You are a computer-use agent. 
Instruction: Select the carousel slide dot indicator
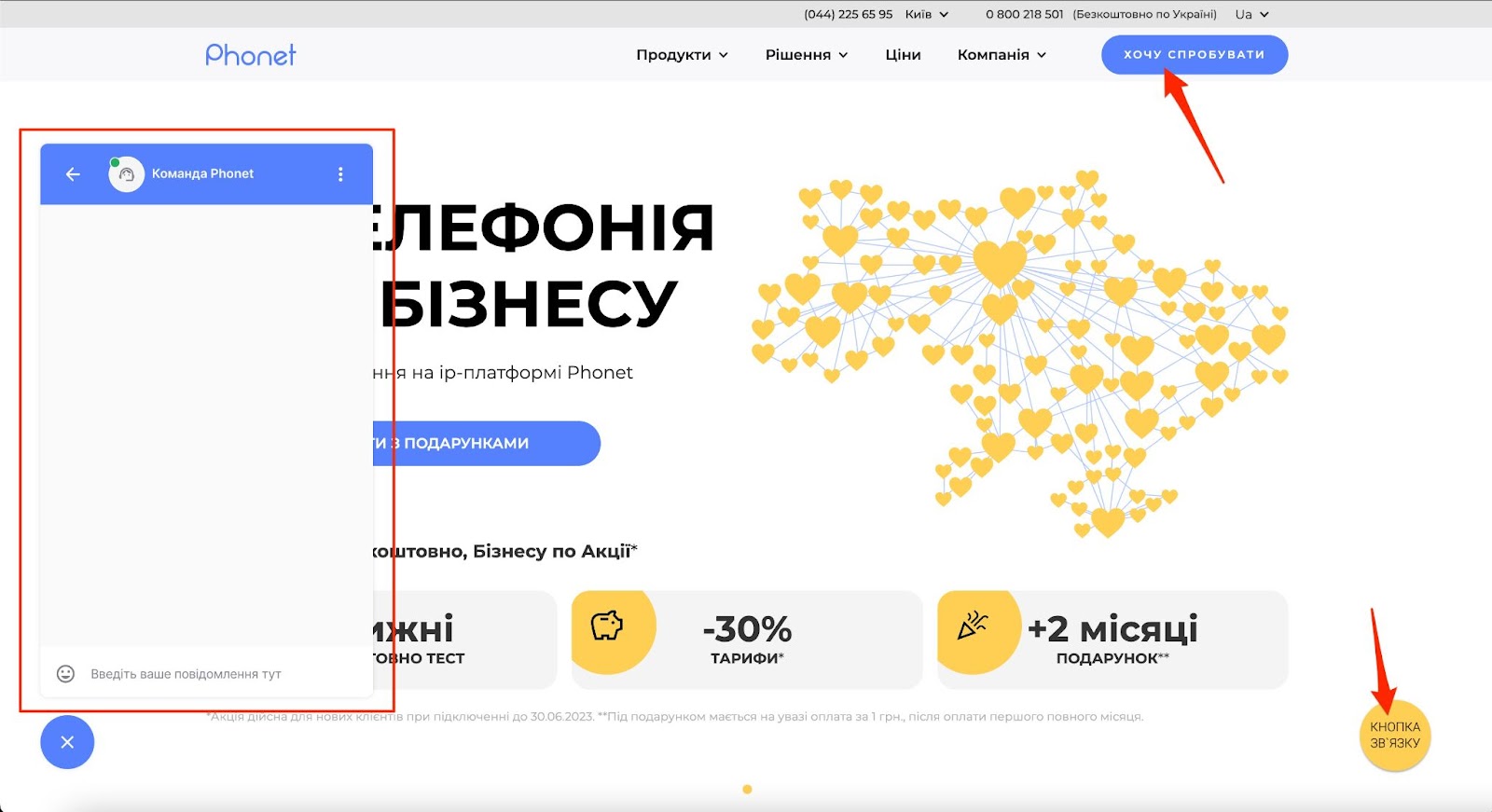click(x=747, y=790)
